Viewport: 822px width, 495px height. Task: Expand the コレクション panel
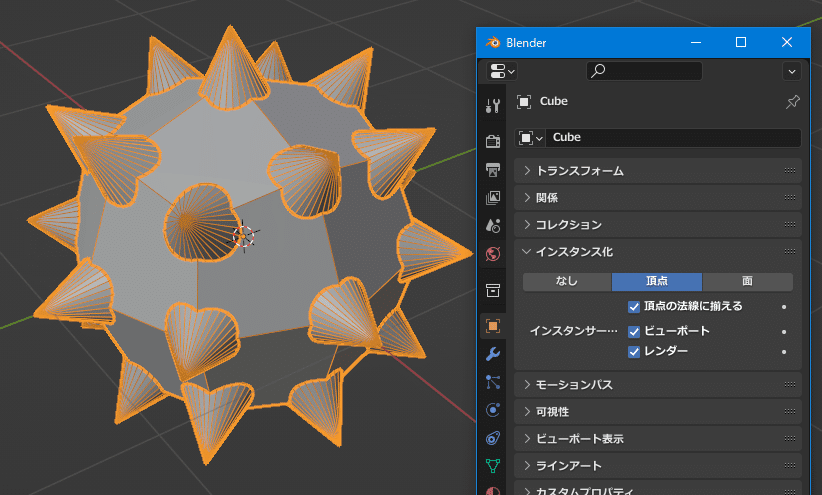click(658, 225)
